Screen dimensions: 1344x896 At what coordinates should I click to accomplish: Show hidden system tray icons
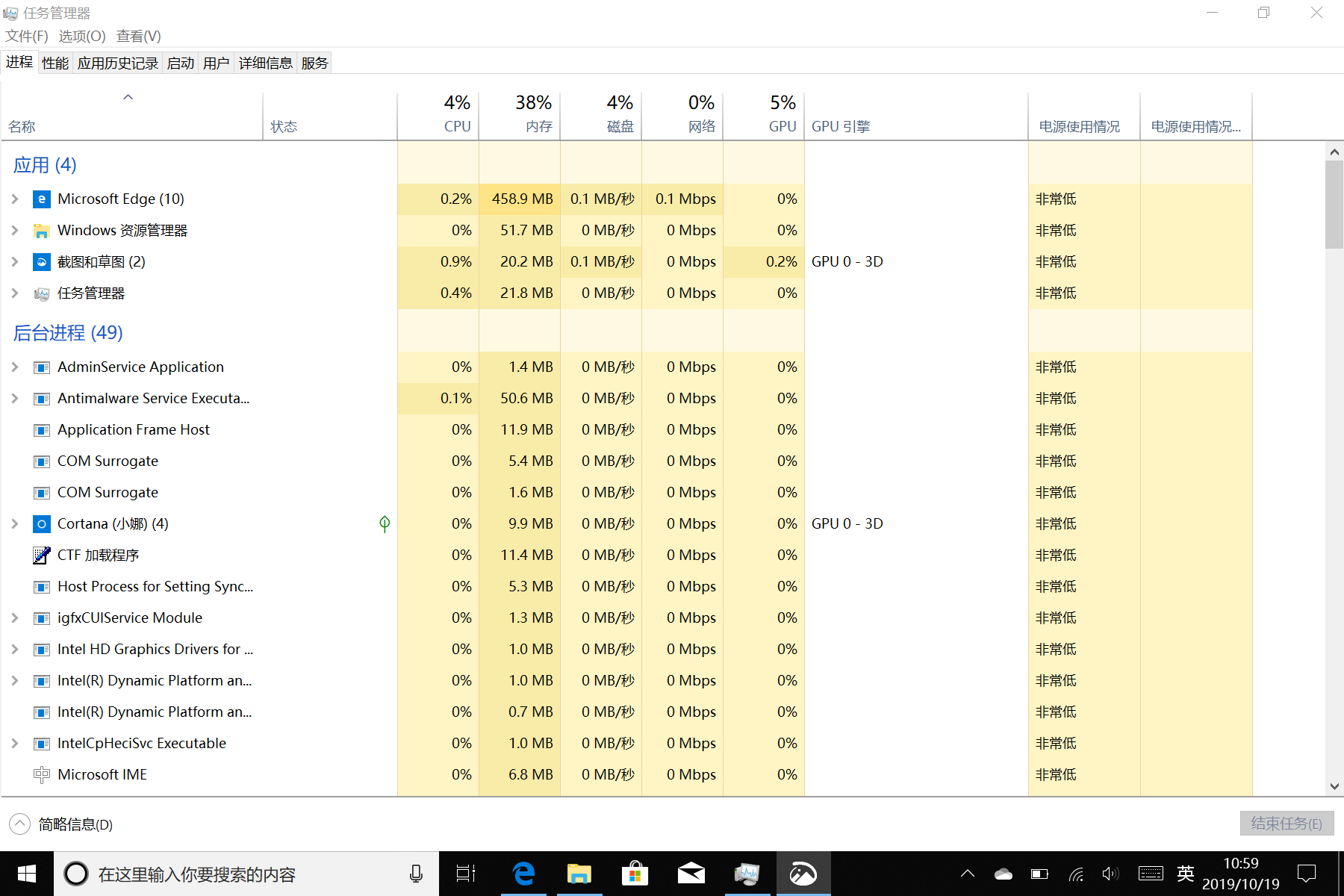(968, 874)
